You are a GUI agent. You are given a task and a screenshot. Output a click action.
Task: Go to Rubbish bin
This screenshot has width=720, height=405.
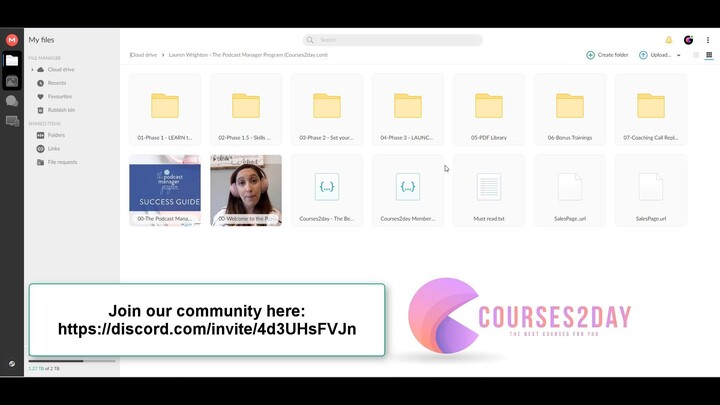60,110
